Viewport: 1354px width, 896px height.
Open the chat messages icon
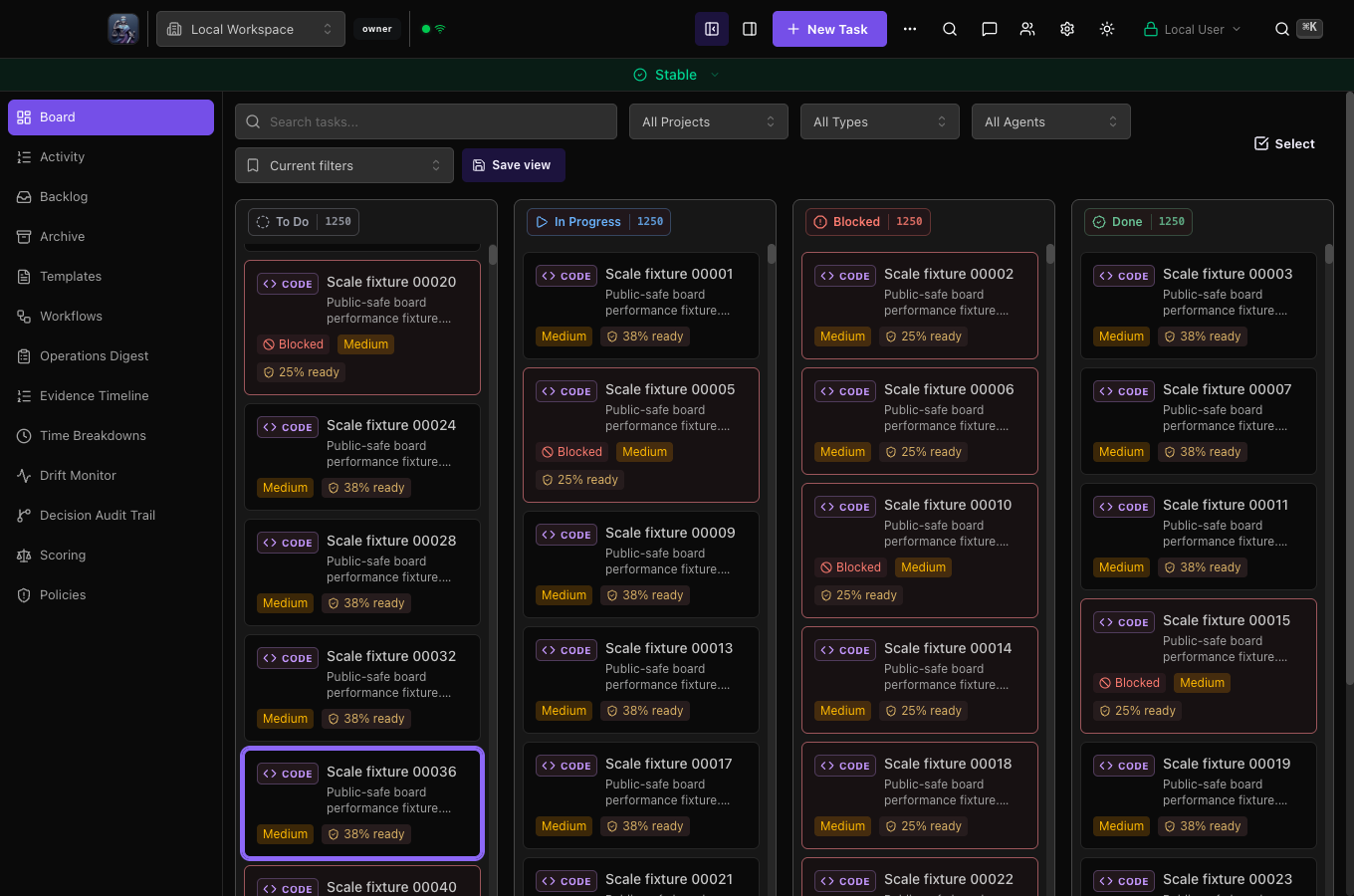[990, 29]
